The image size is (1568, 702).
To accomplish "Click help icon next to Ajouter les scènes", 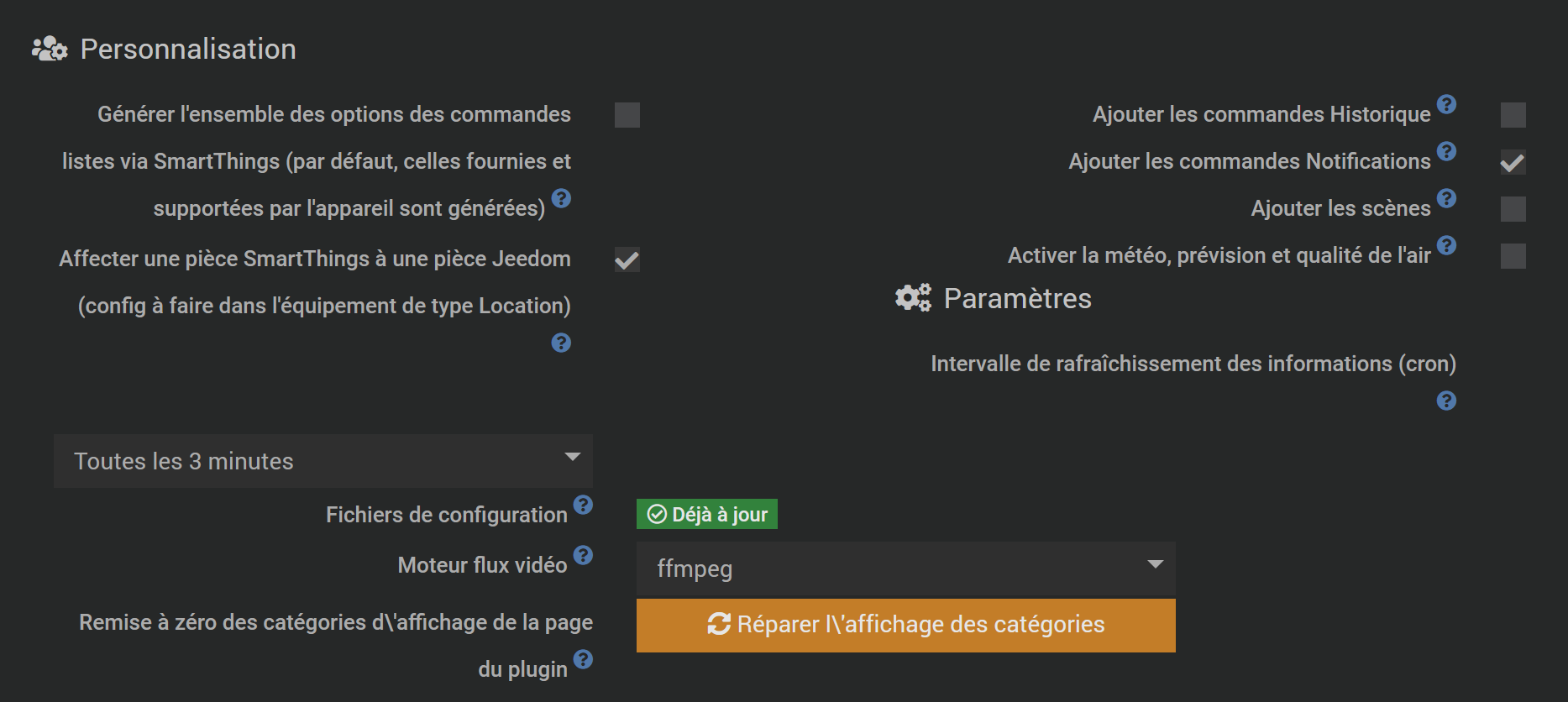I will tap(1446, 198).
